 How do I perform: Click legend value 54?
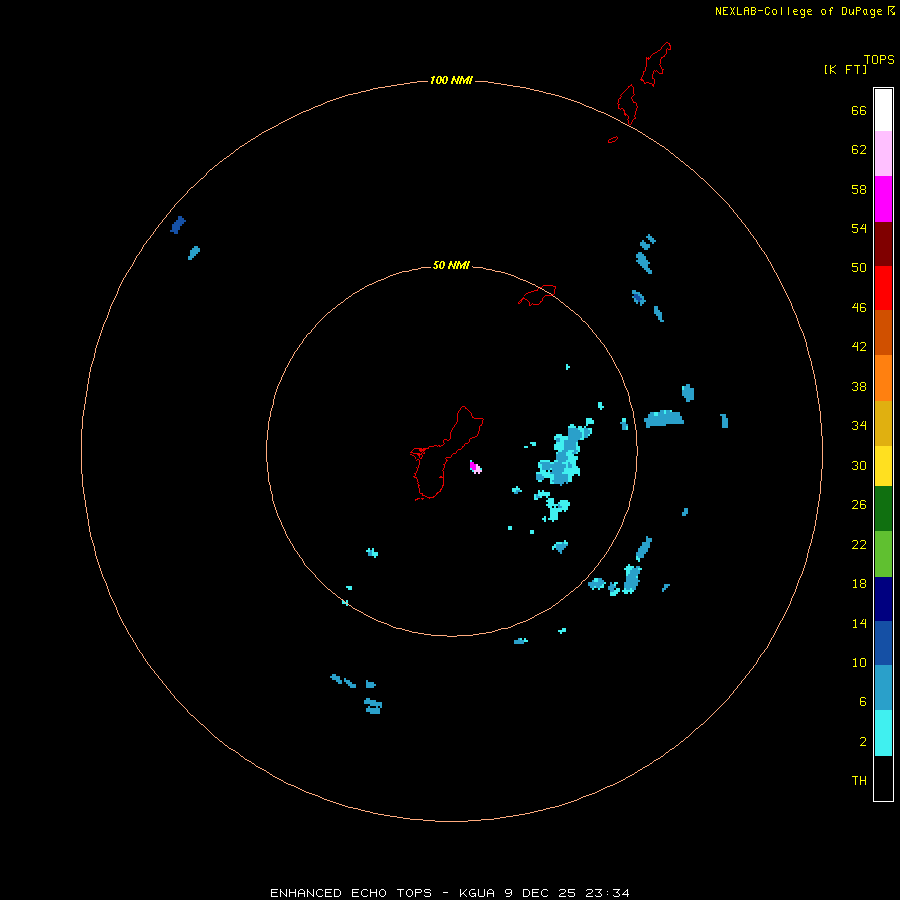click(859, 228)
